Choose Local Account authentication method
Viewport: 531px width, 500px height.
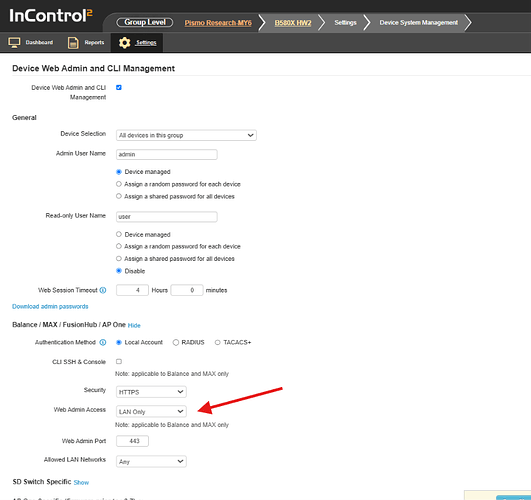(119, 342)
